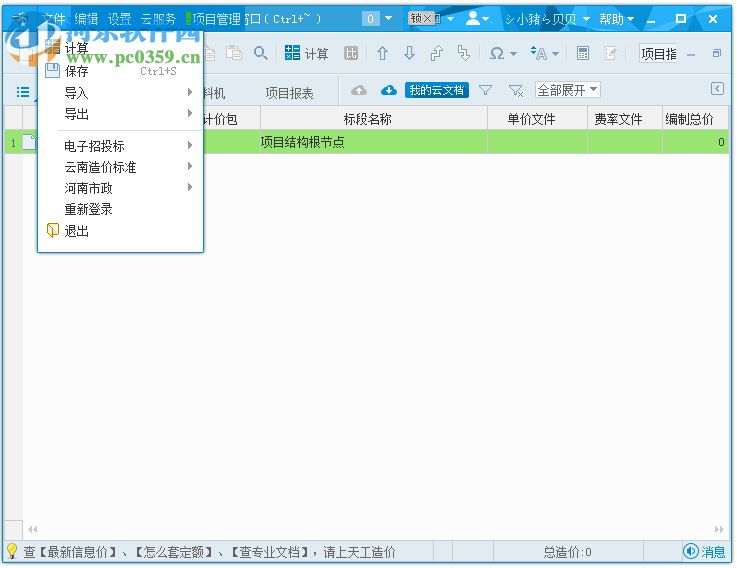
Task: Click the promote level arrow icon
Action: [437, 53]
